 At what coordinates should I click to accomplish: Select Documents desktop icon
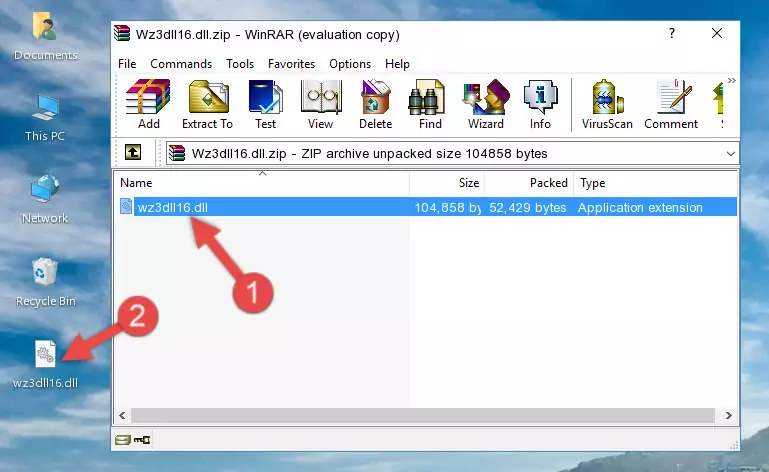45,36
